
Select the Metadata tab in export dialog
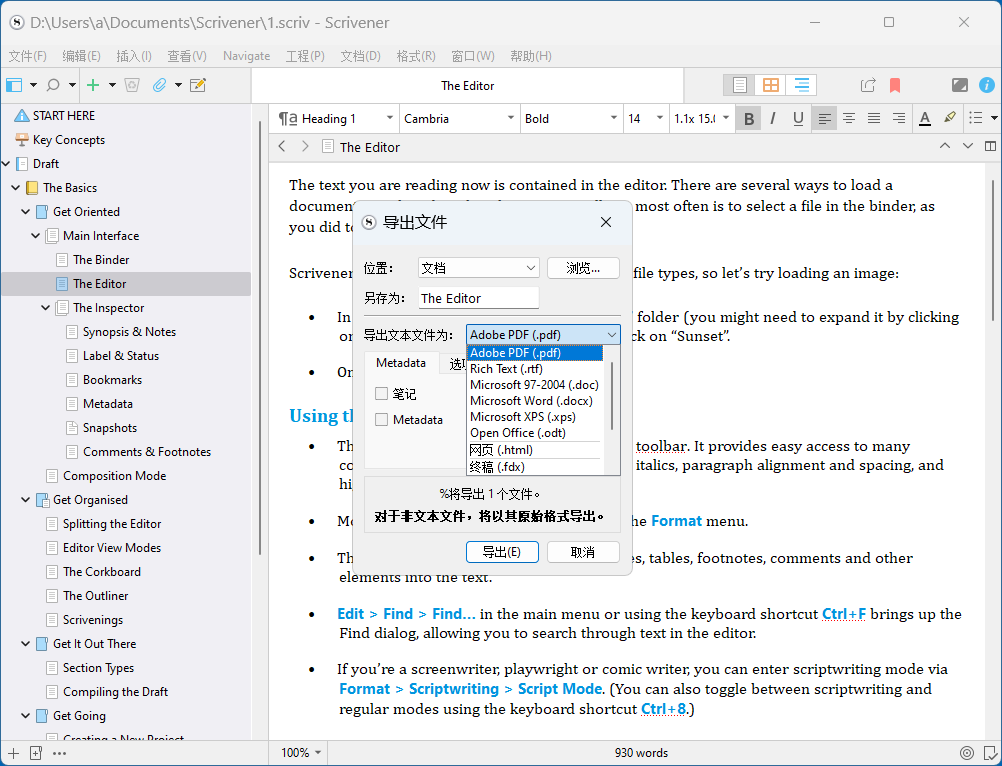(x=401, y=363)
